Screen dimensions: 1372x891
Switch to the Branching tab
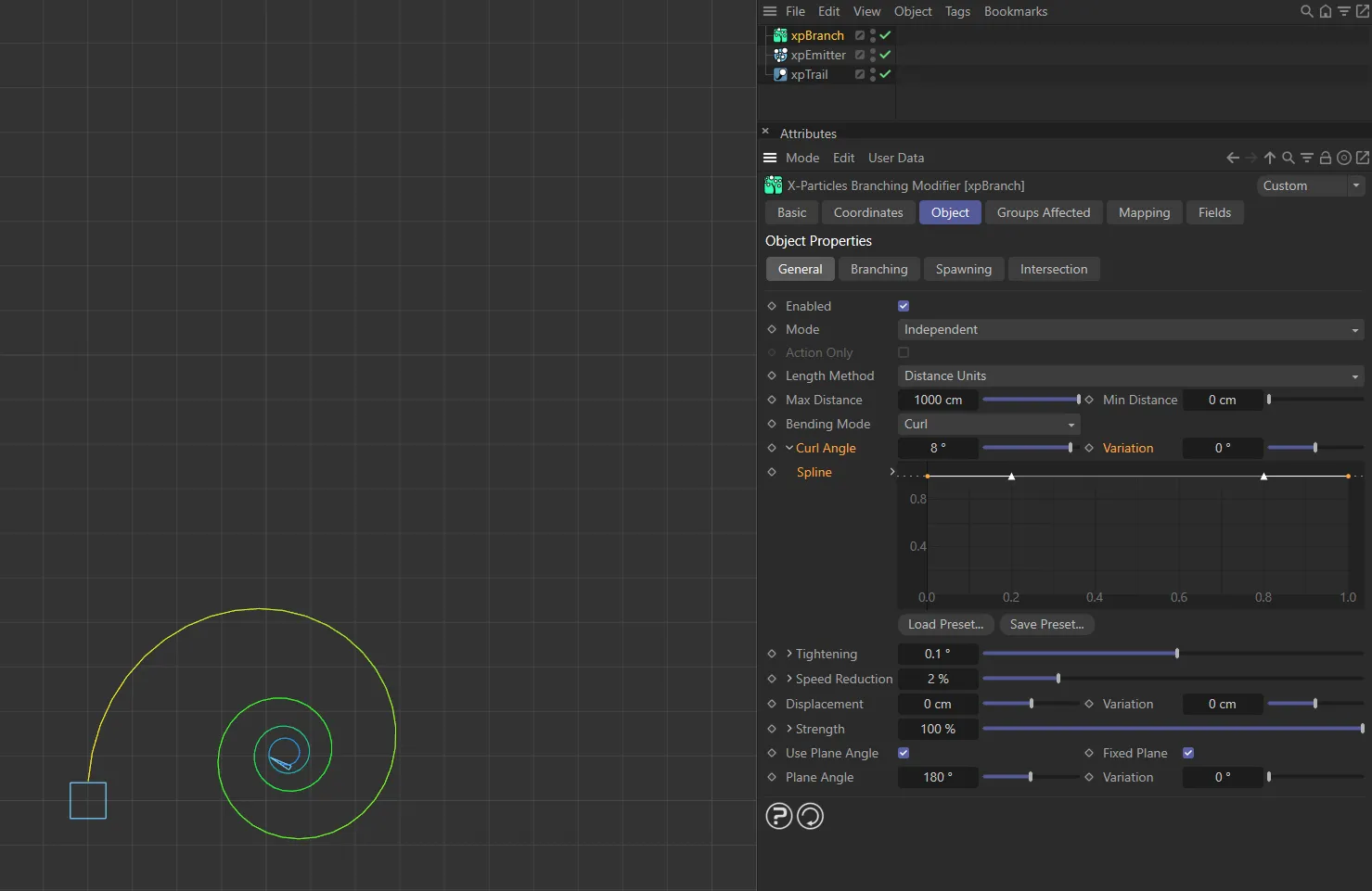[x=878, y=269]
